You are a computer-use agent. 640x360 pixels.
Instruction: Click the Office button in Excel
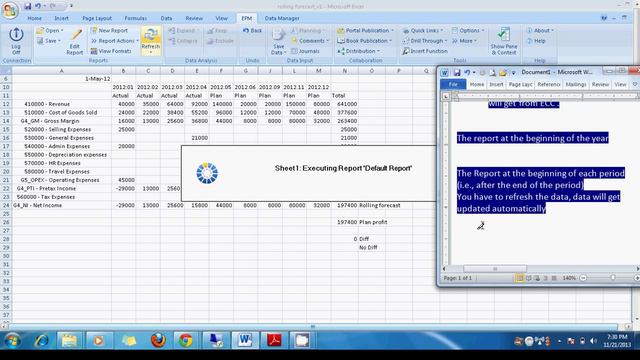click(10, 10)
